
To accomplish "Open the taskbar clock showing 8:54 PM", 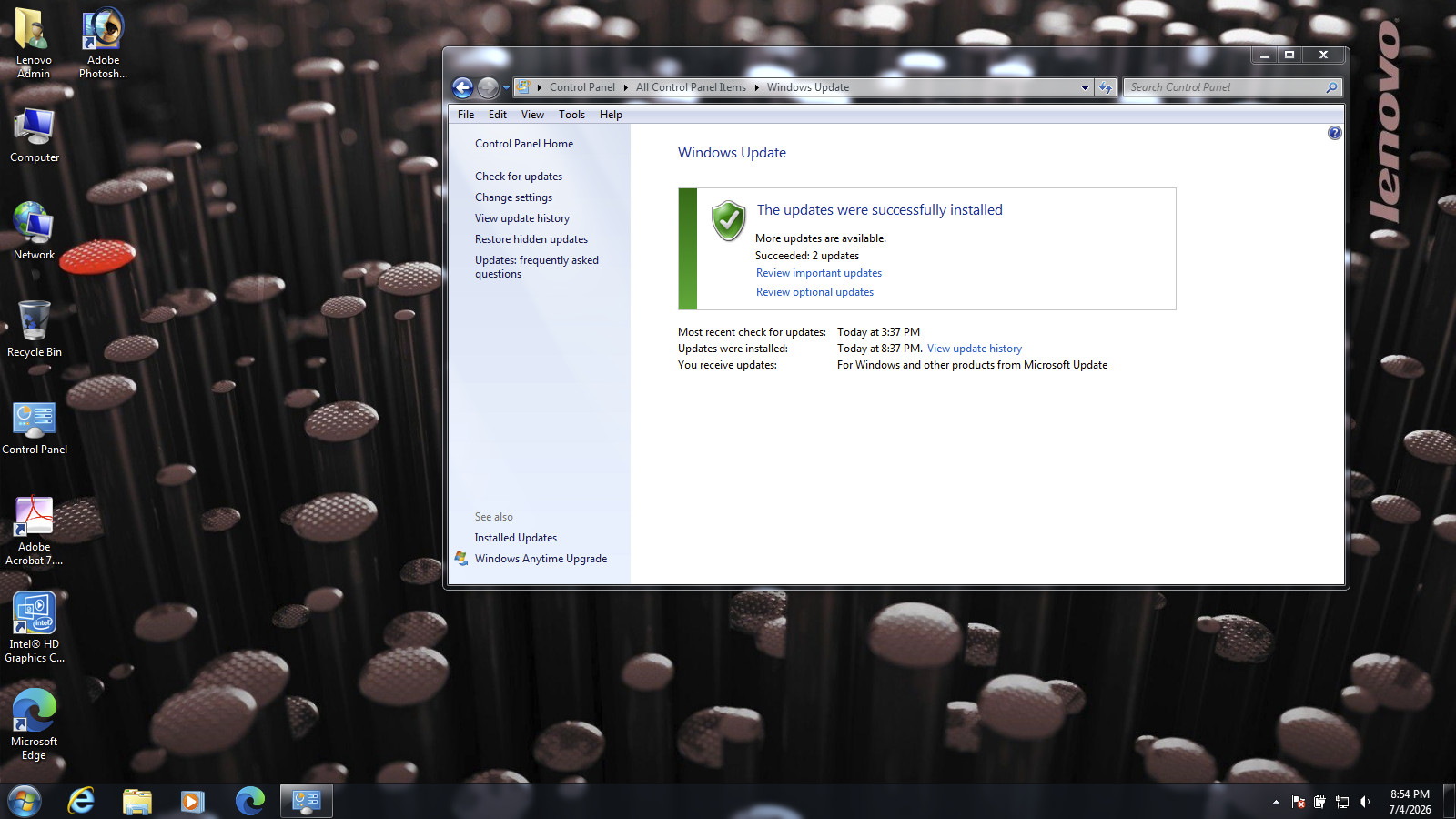I will tap(1410, 802).
